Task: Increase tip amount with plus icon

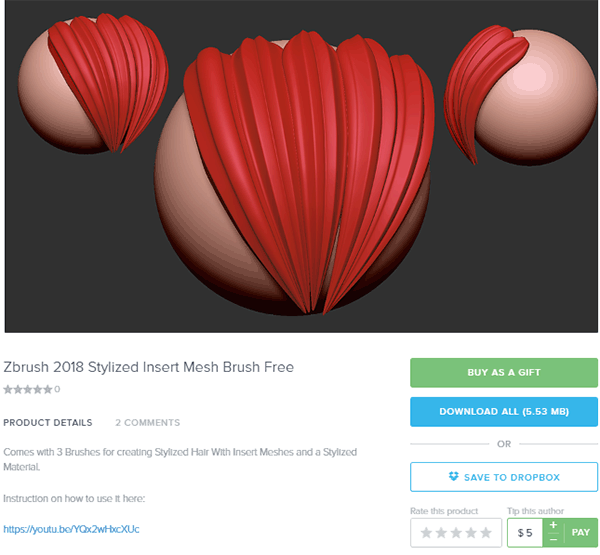Action: 553,525
